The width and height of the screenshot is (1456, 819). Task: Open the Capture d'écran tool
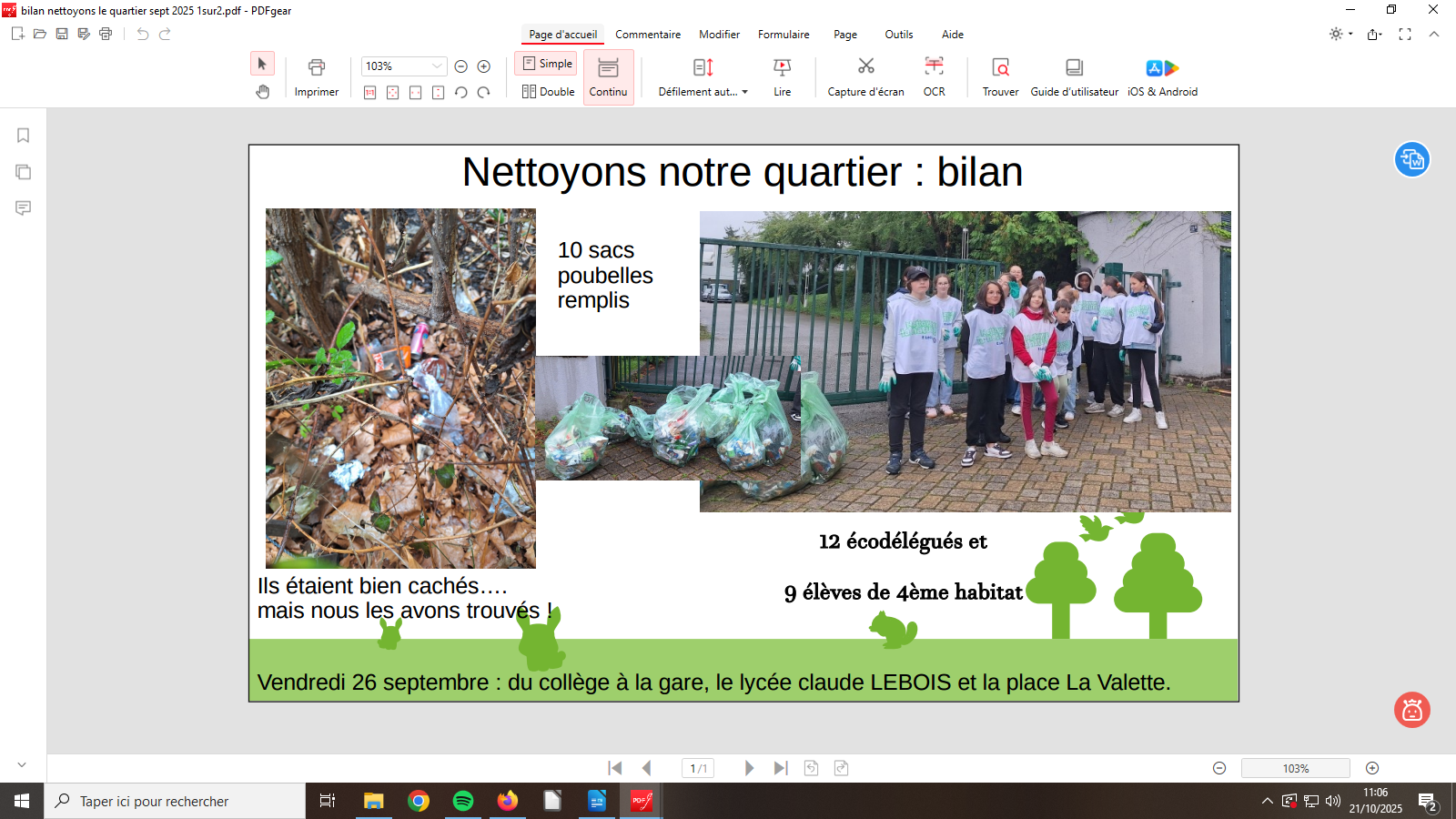pyautogui.click(x=865, y=76)
